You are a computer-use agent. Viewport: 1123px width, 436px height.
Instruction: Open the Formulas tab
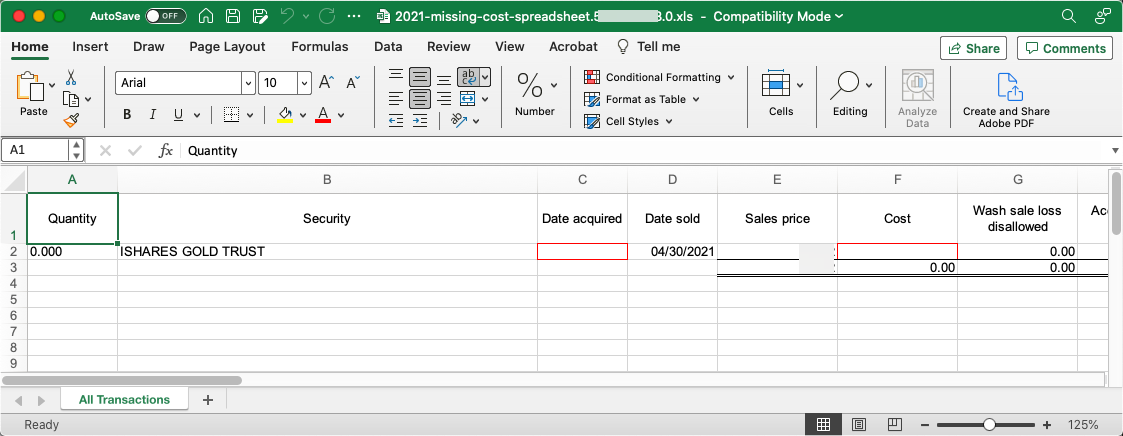click(319, 47)
